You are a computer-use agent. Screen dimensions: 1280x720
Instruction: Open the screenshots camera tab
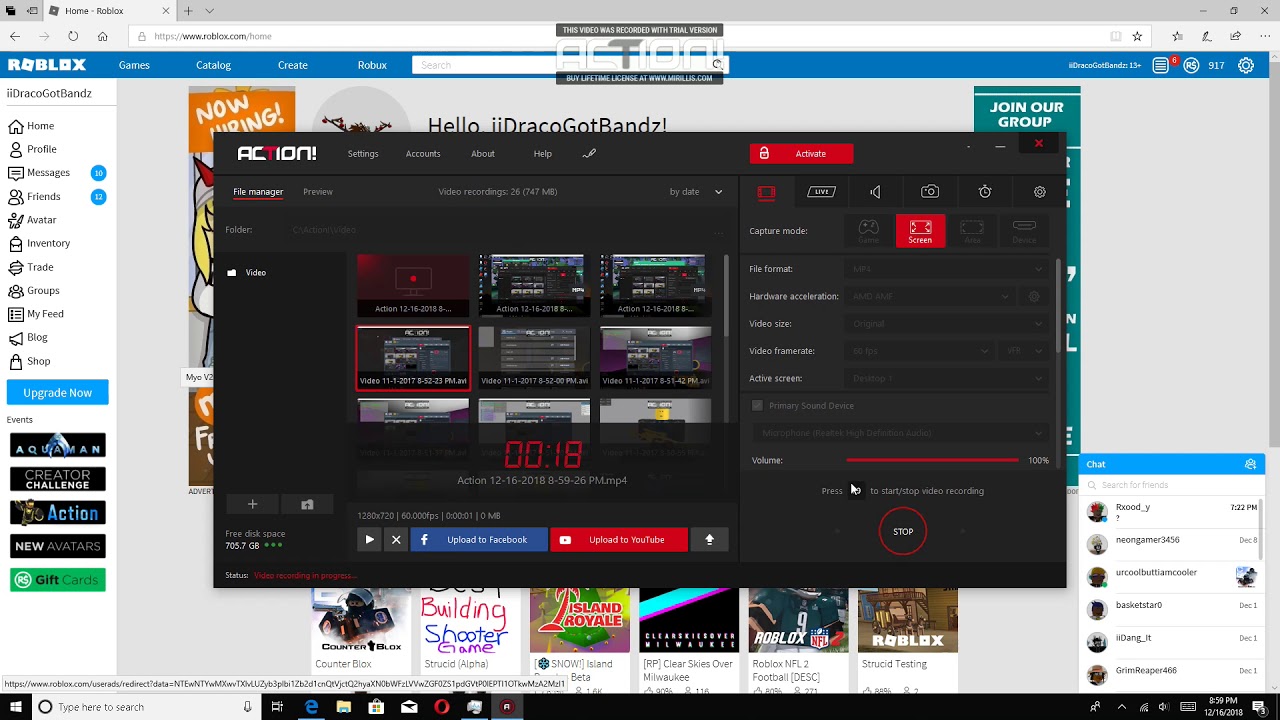(x=930, y=192)
